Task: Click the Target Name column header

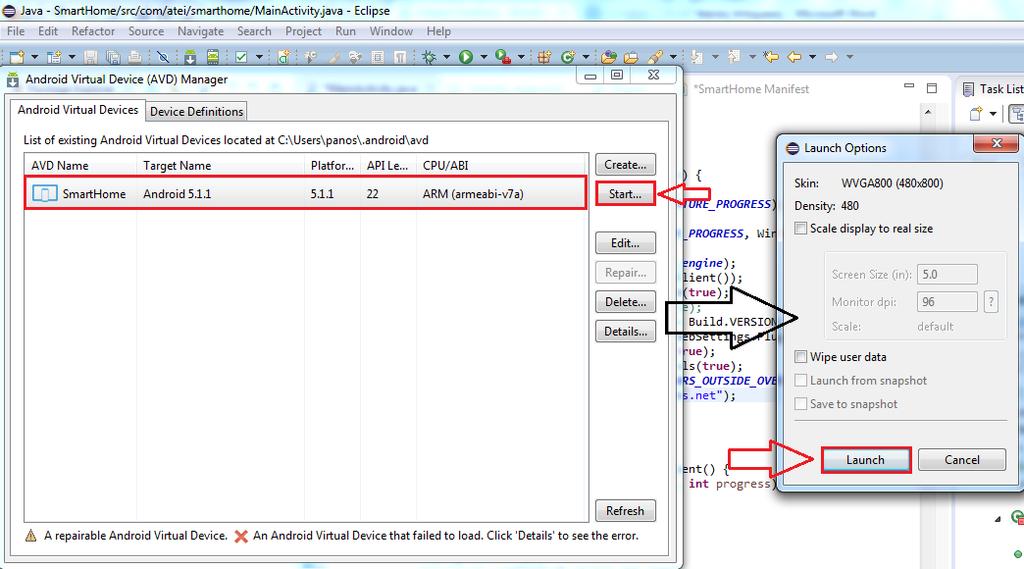Action: (221, 166)
